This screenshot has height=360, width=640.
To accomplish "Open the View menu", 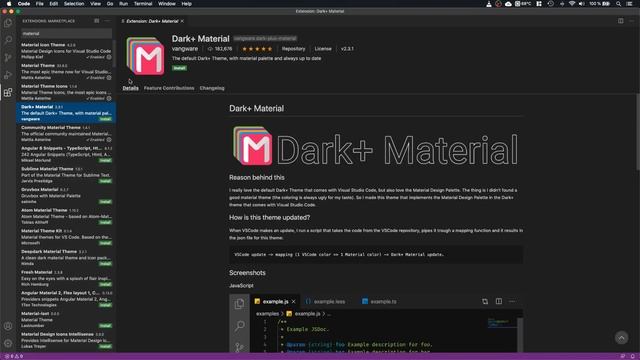I will (96, 4).
